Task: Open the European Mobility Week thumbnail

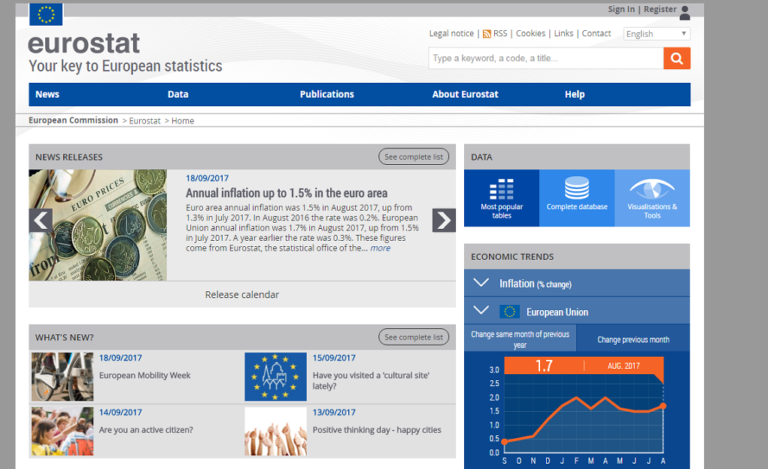Action: (62, 377)
